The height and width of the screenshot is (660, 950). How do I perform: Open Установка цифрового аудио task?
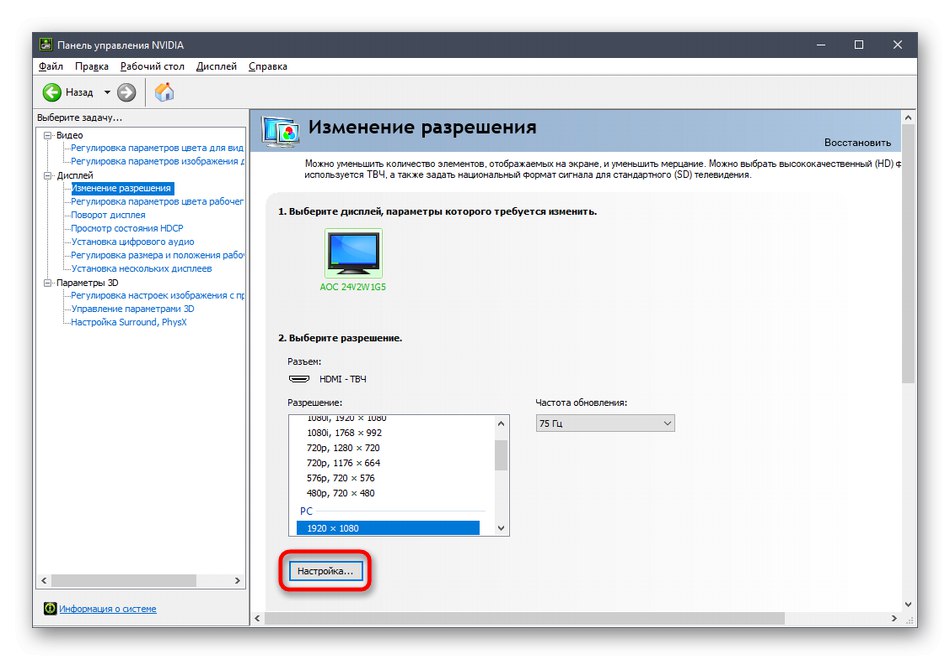pyautogui.click(x=133, y=242)
